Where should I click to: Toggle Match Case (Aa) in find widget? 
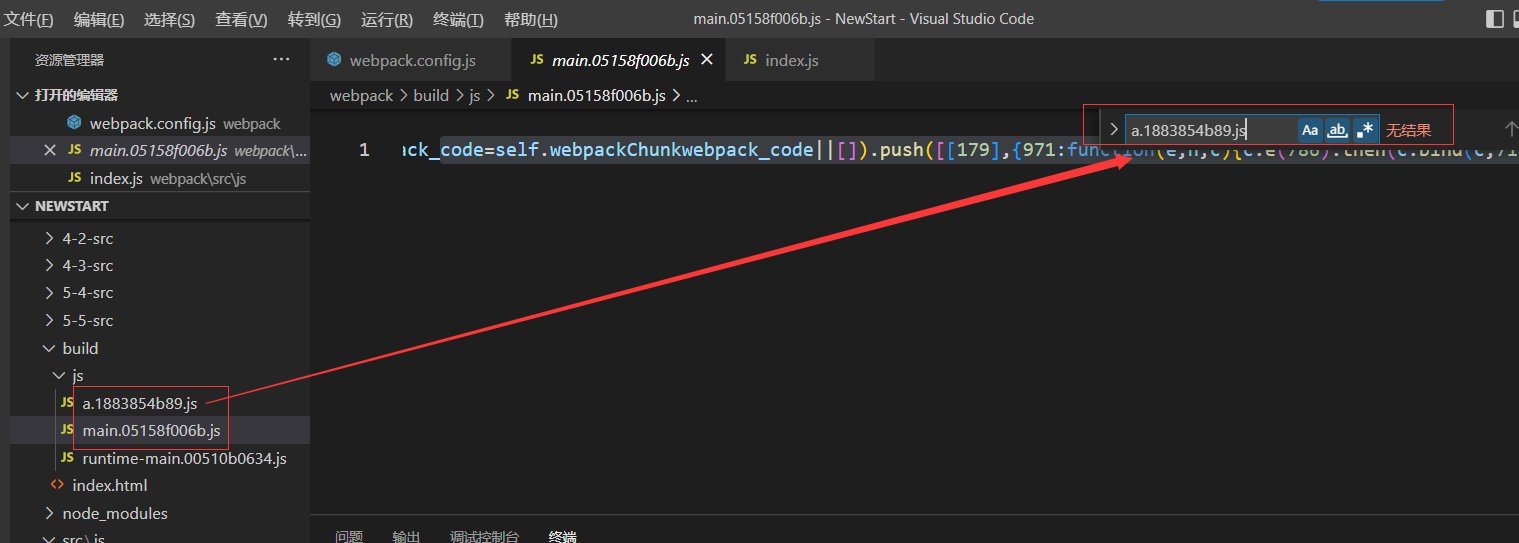click(1310, 130)
